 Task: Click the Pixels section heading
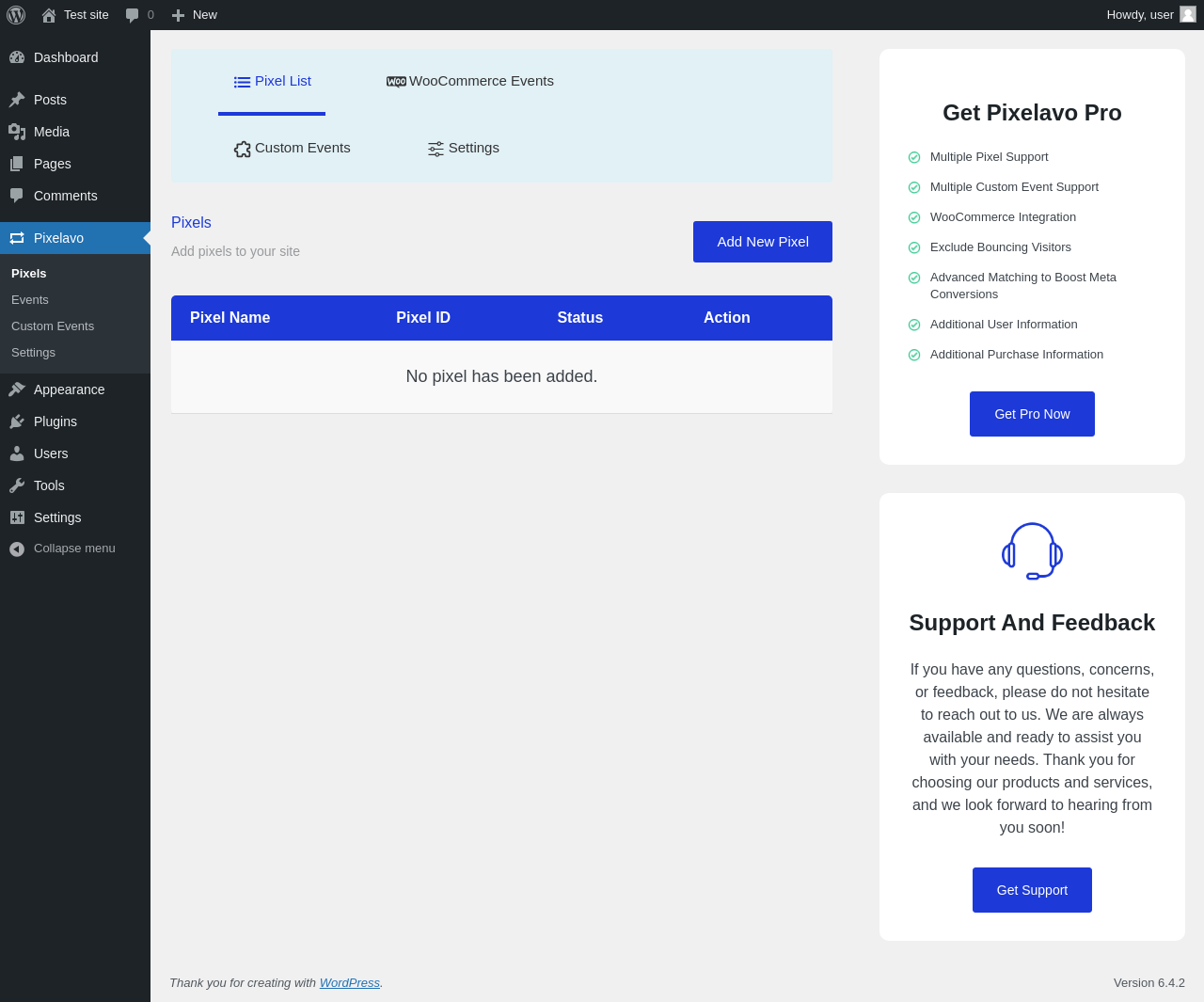point(191,223)
